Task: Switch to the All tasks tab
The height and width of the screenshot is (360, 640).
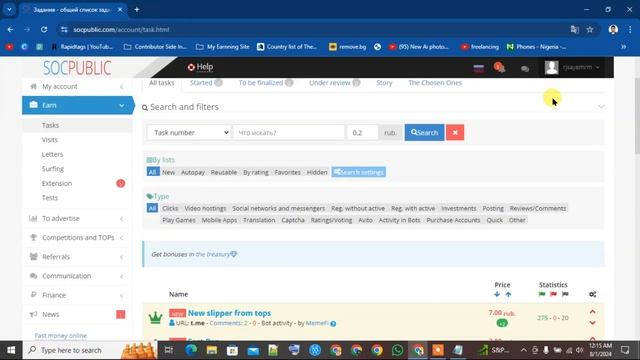Action: coord(162,83)
